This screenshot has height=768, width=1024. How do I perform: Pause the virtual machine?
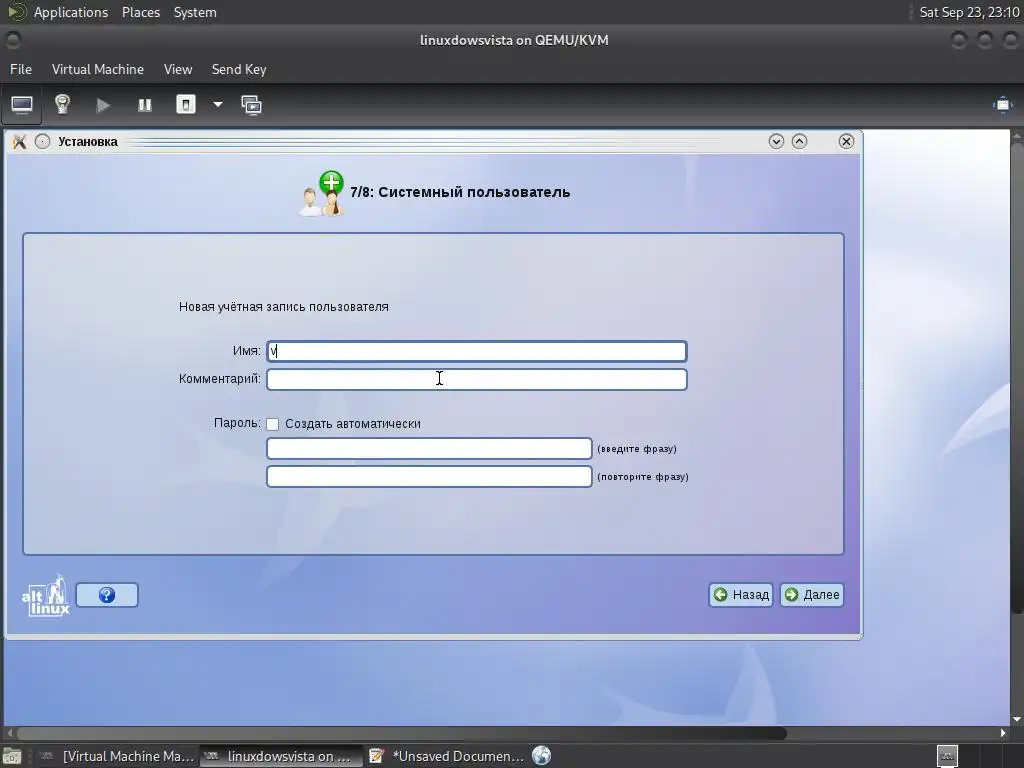(145, 105)
